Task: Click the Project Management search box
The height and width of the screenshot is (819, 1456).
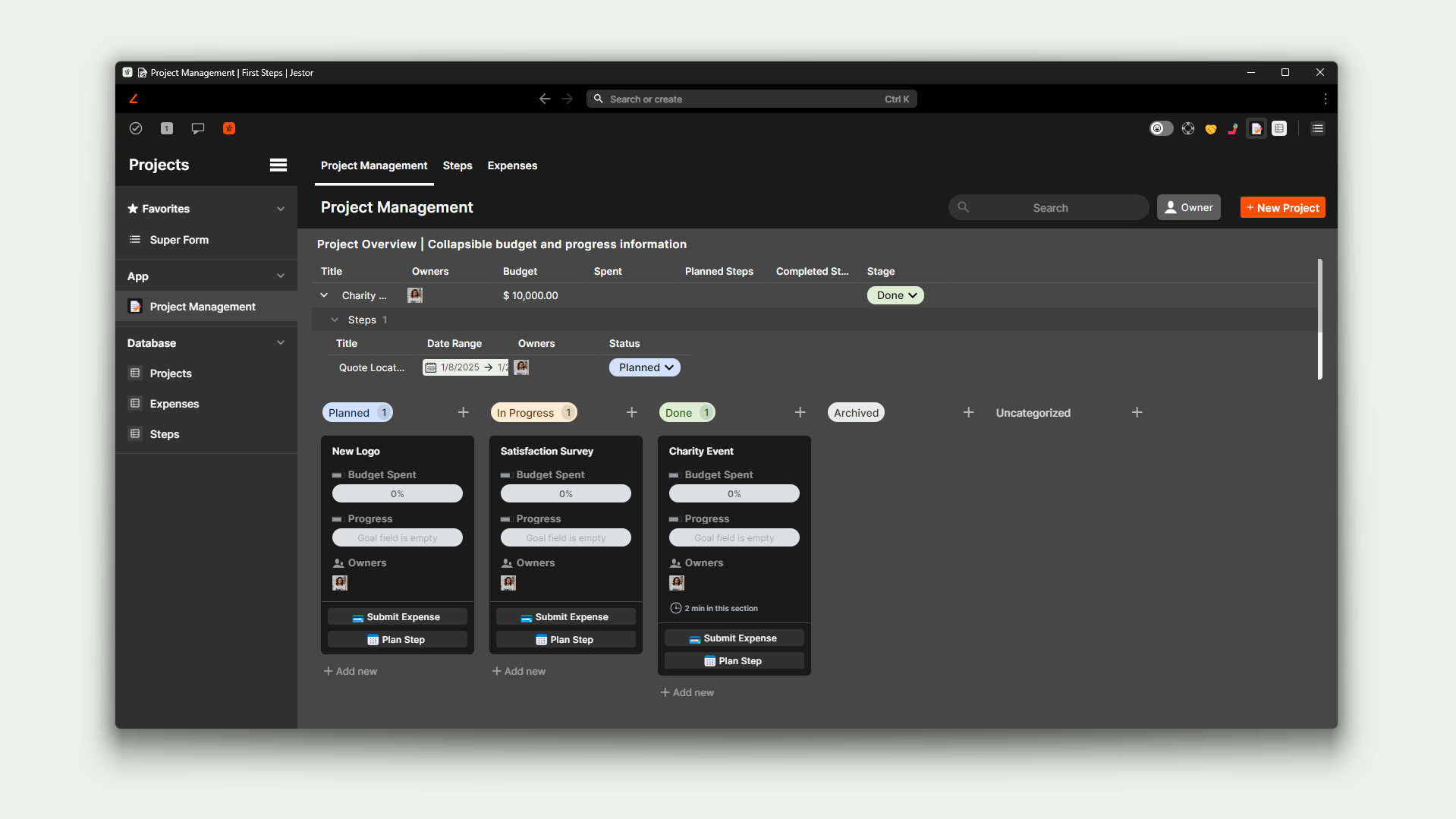Action: click(1049, 207)
